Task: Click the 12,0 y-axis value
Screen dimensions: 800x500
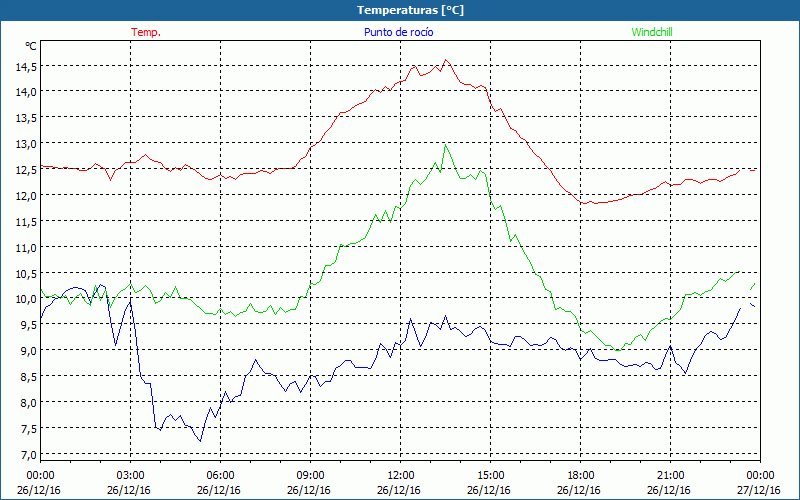Action: pos(26,195)
